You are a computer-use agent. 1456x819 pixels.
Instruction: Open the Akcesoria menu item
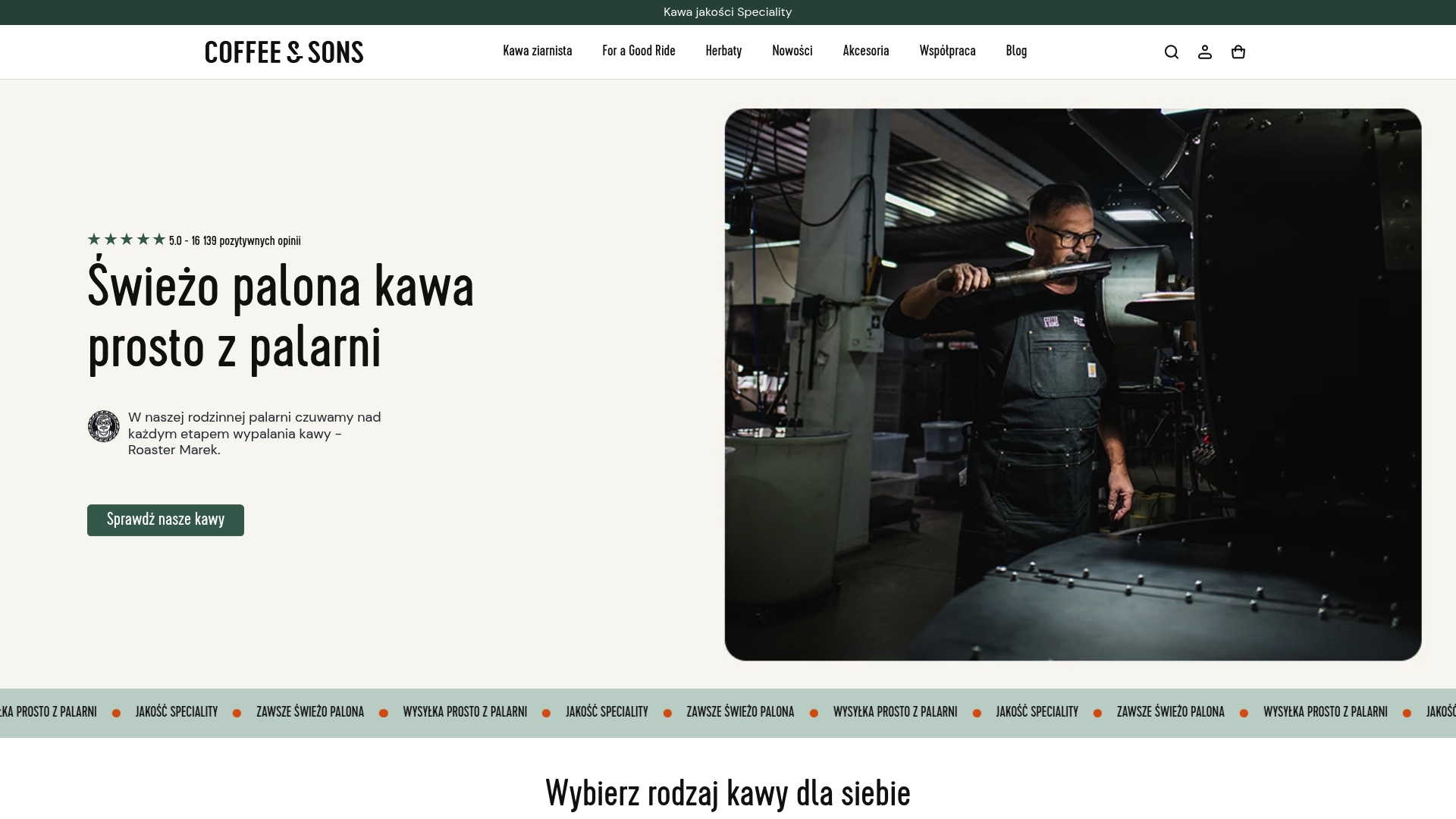click(x=866, y=51)
